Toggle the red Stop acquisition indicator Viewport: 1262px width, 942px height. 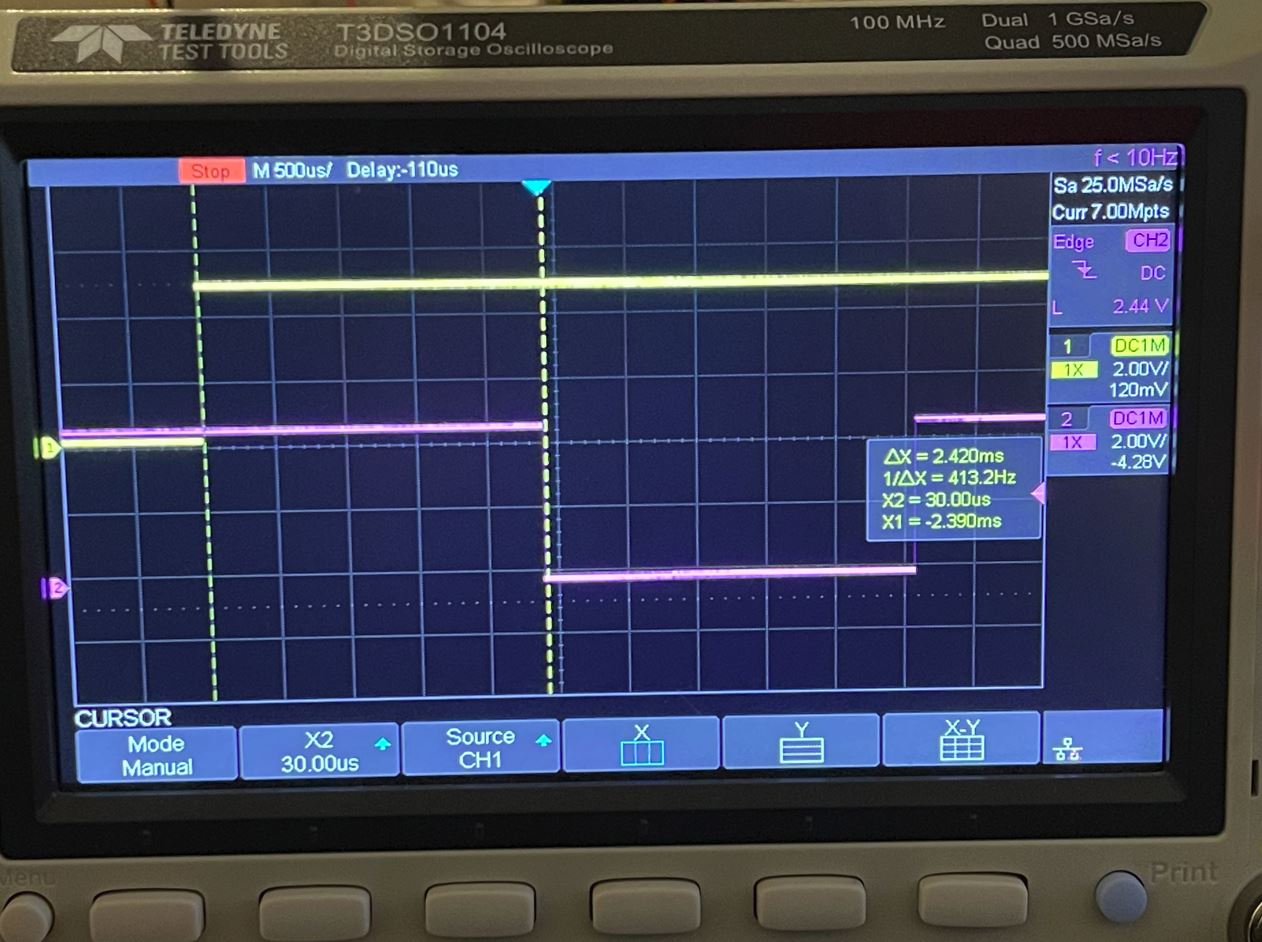[x=210, y=171]
